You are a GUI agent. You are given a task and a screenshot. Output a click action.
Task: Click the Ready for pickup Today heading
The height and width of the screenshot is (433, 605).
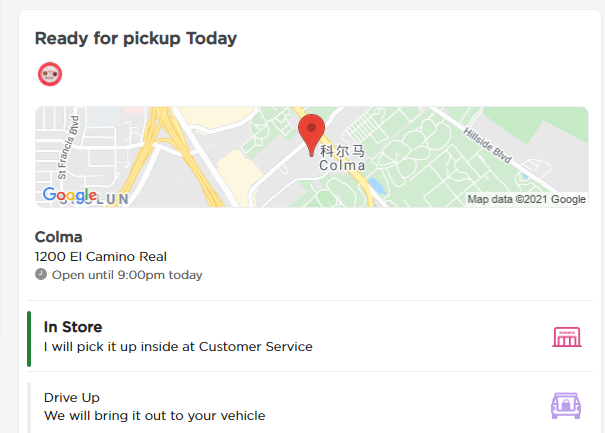(x=136, y=39)
